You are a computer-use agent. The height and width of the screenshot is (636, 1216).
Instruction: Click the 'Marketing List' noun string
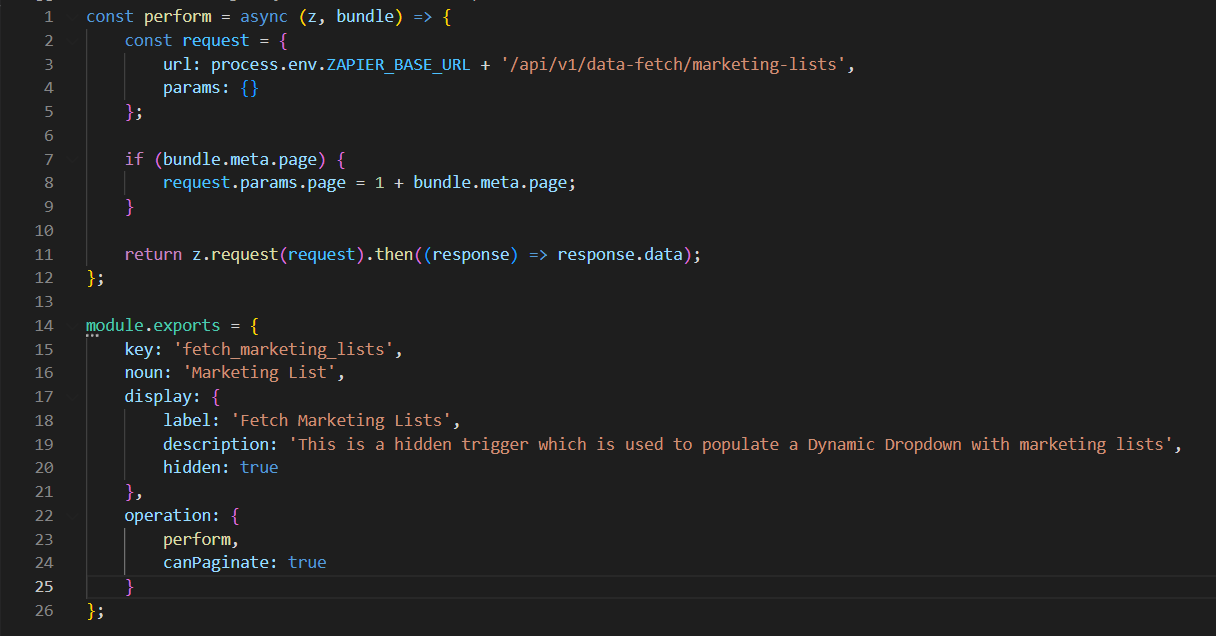point(259,373)
